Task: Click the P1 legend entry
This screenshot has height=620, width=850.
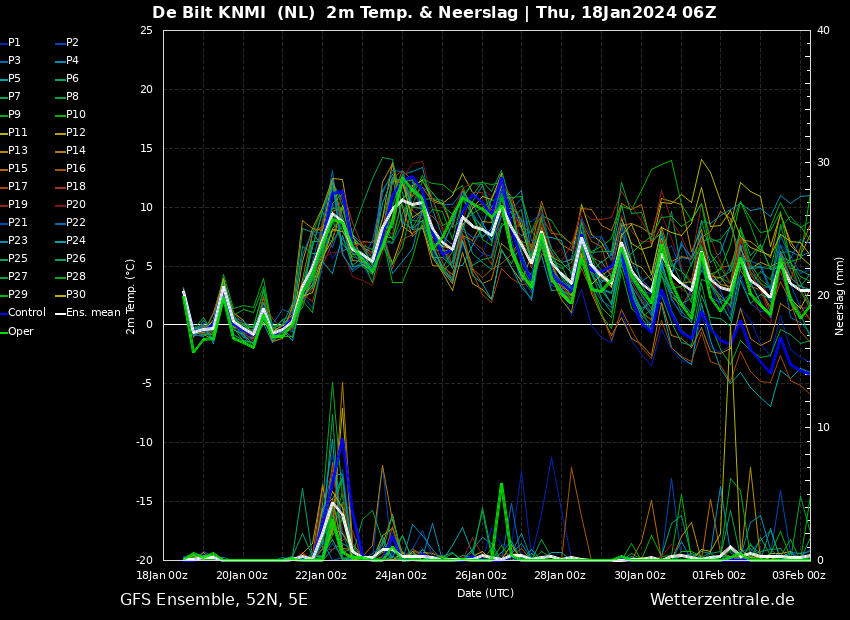Action: [10, 42]
